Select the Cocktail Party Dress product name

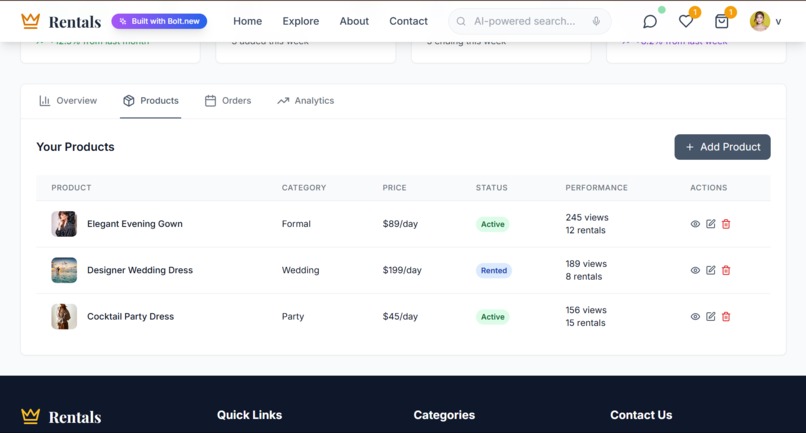click(131, 316)
